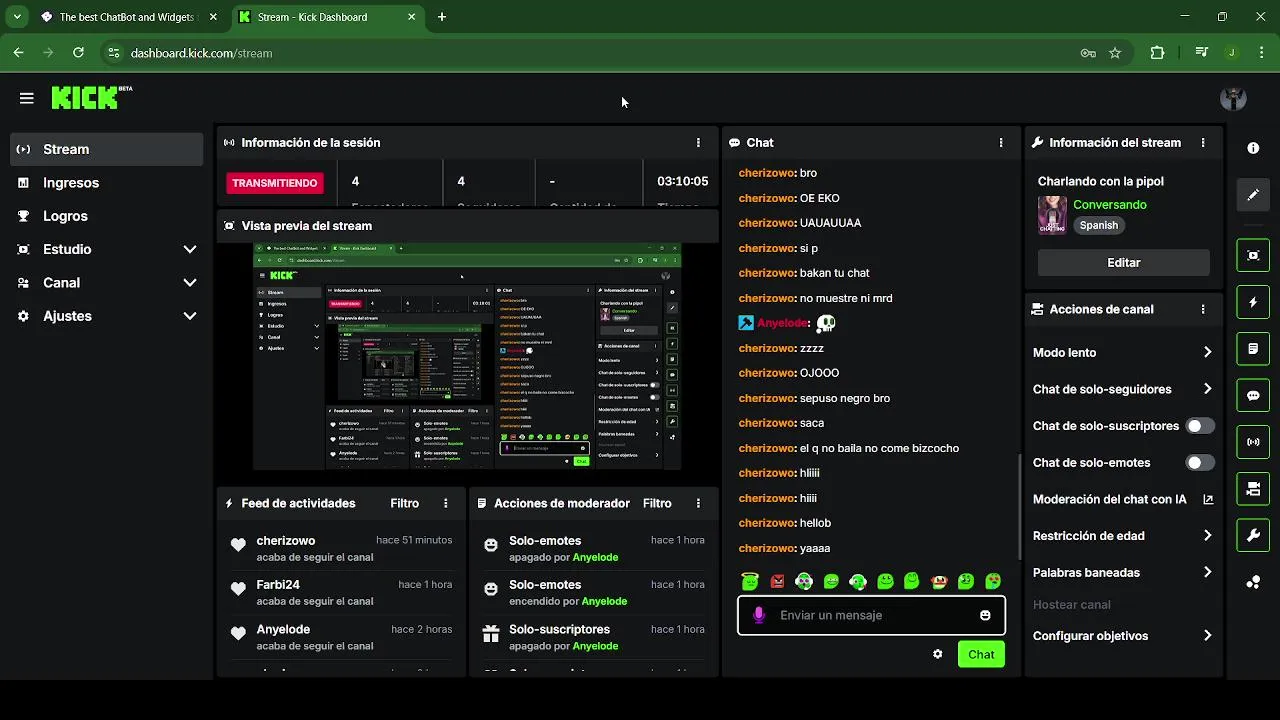The height and width of the screenshot is (720, 1280).
Task: Toggle Chat de solo-emotes switch
Action: (1200, 463)
